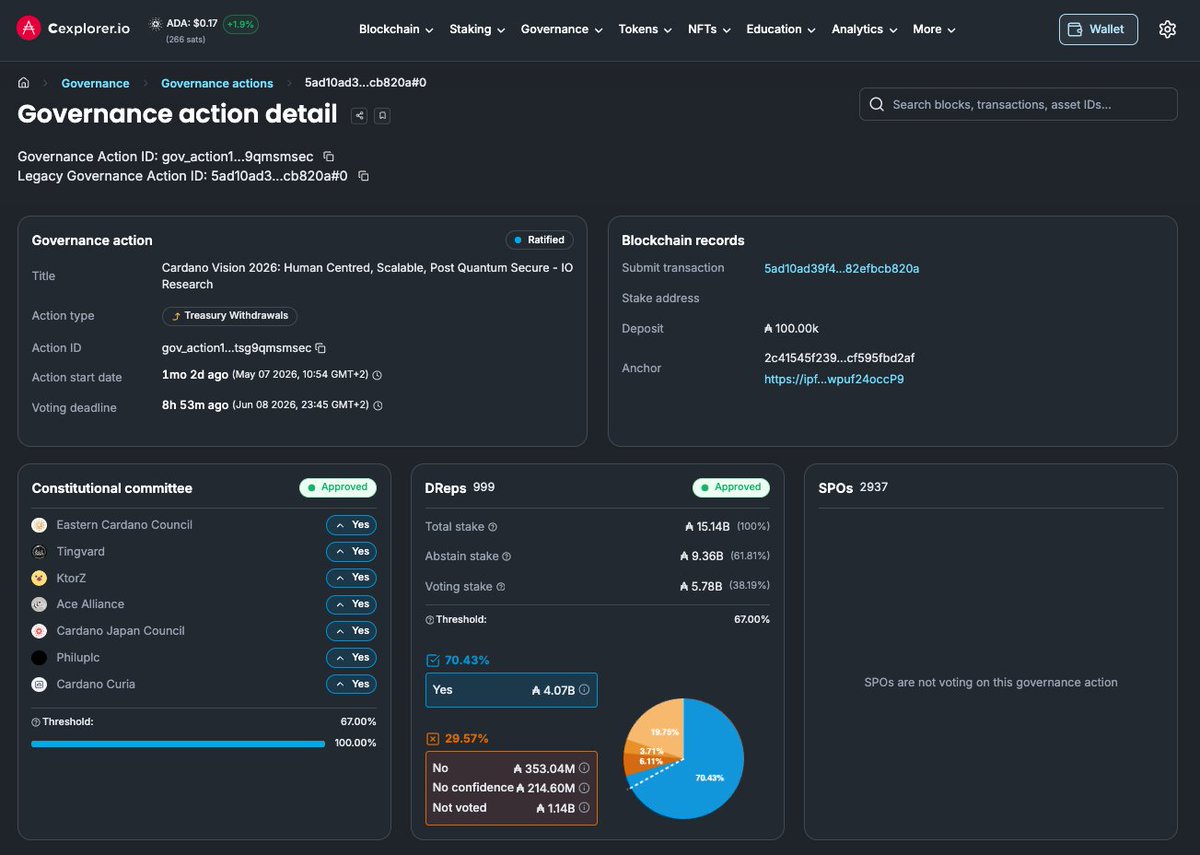The image size is (1200, 855).
Task: Open the Tokens menu
Action: [x=646, y=29]
